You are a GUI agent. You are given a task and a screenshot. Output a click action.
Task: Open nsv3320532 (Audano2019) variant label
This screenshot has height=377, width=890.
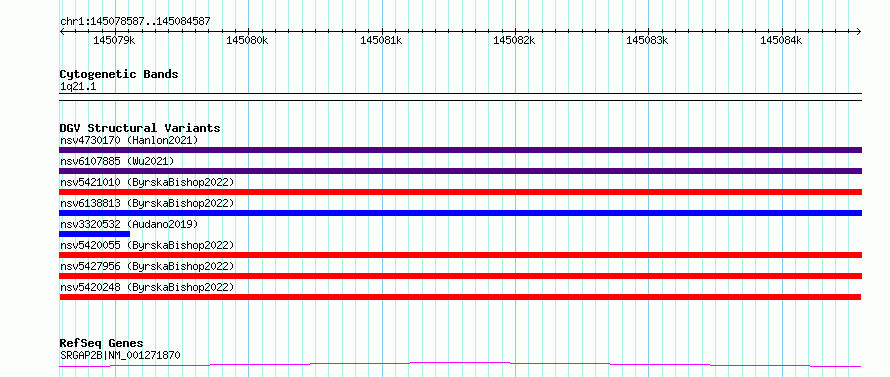[x=129, y=224]
